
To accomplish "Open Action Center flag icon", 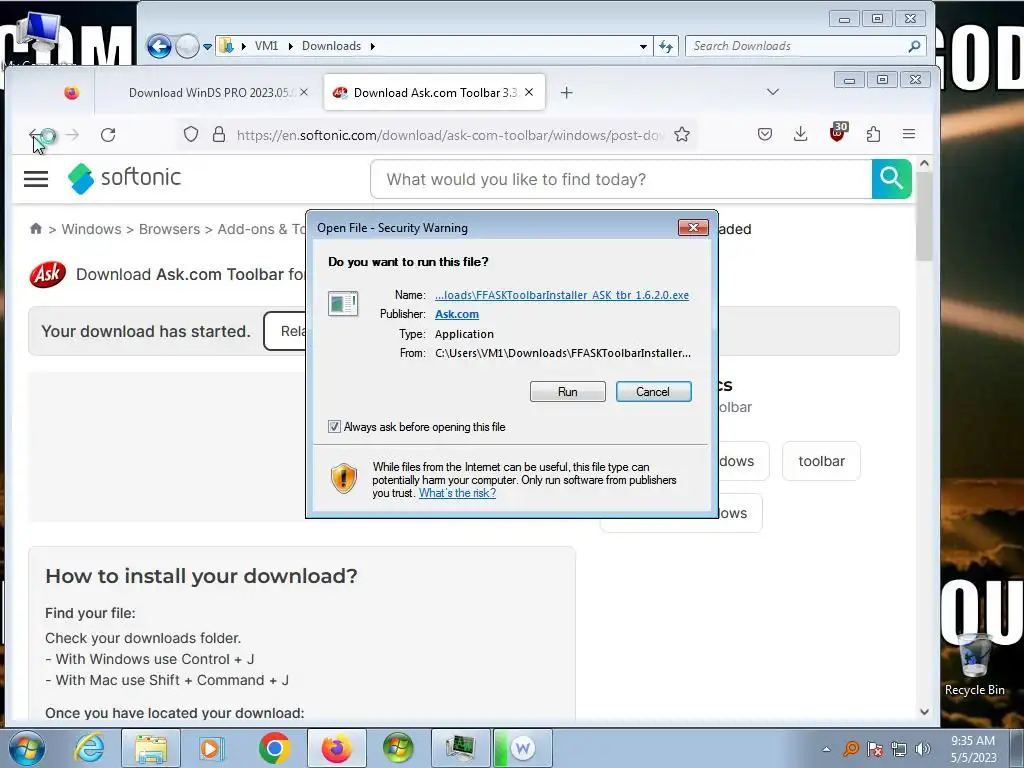I will pyautogui.click(x=874, y=749).
